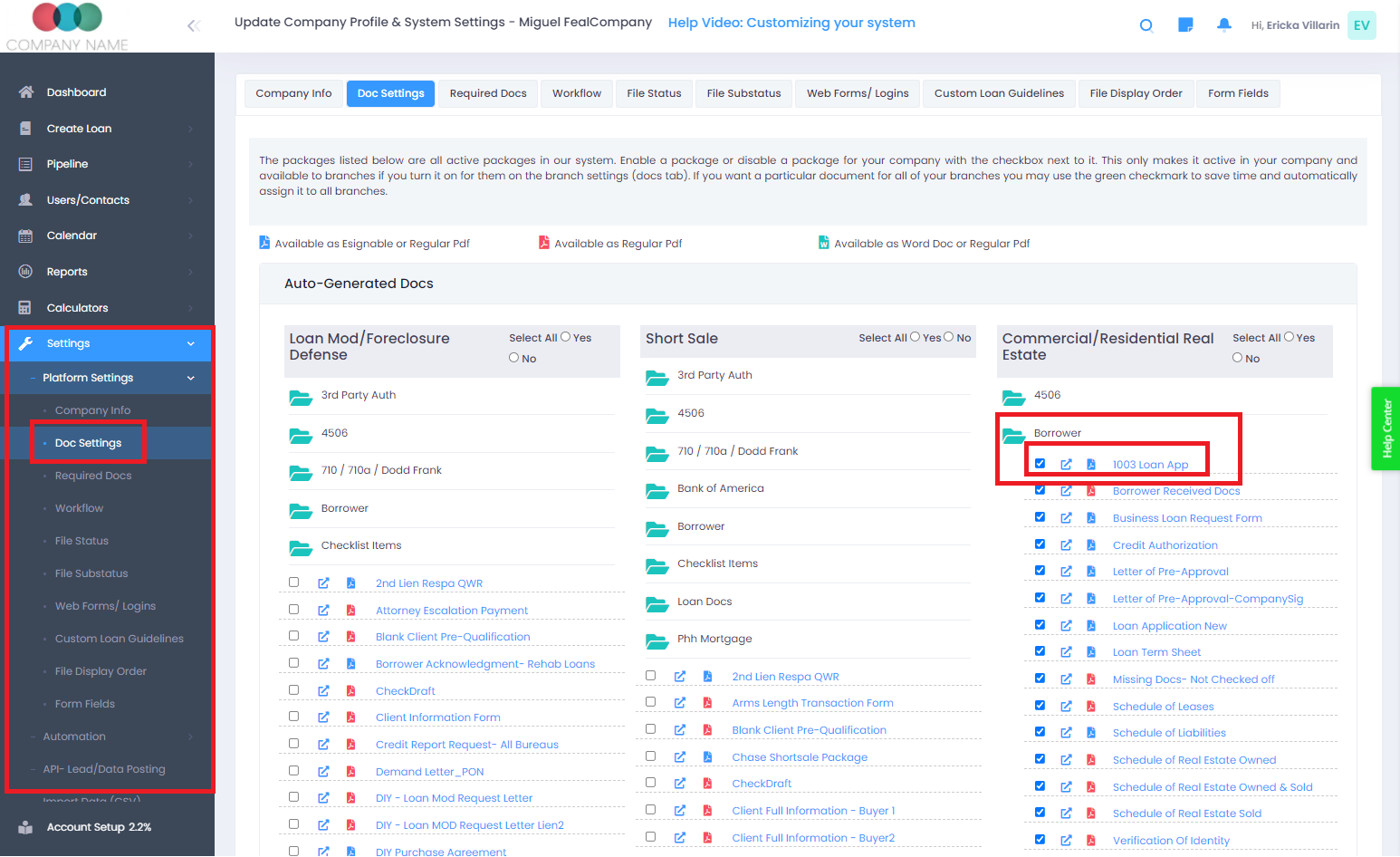Open the Form Fields tab

pos(1237,93)
